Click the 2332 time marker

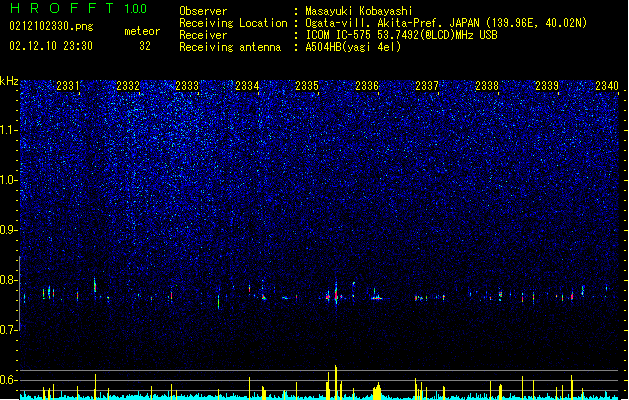pyautogui.click(x=128, y=85)
